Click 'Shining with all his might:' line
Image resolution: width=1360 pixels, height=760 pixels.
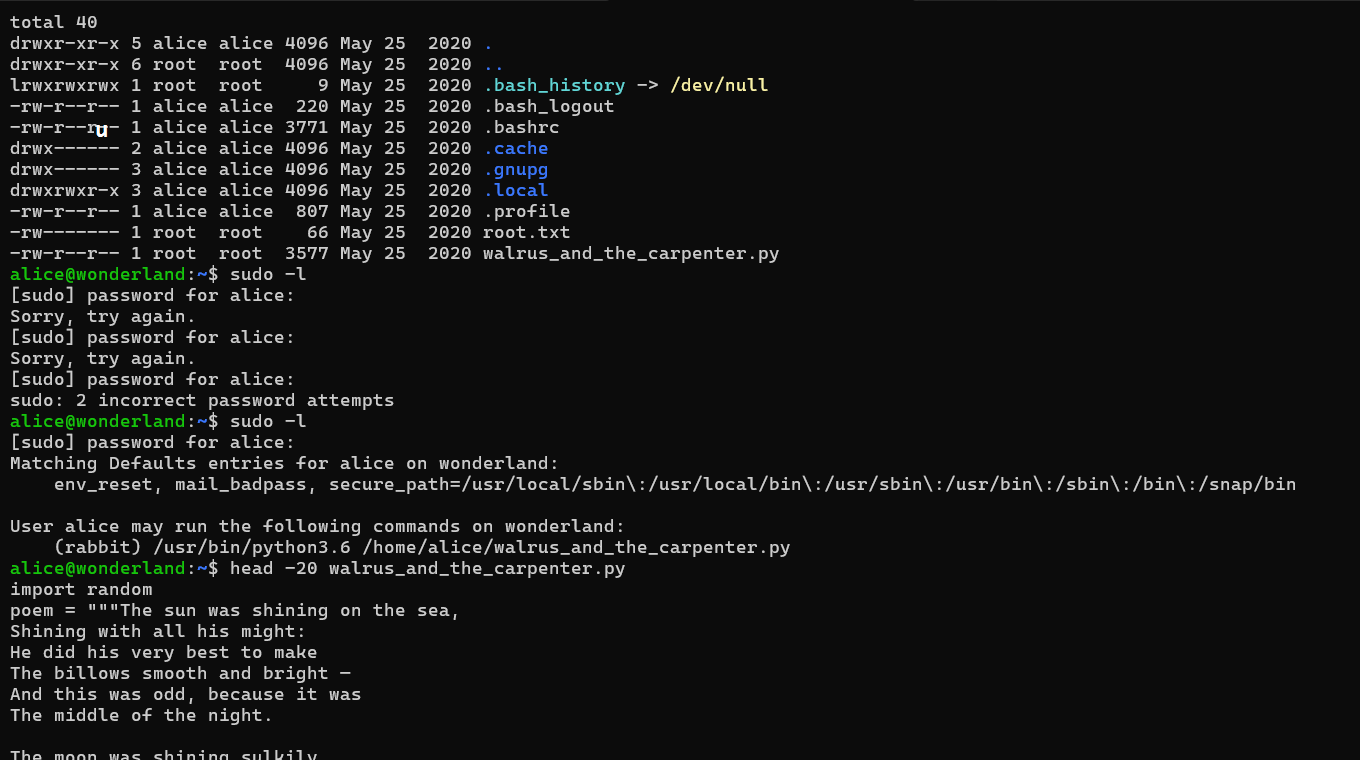[158, 631]
